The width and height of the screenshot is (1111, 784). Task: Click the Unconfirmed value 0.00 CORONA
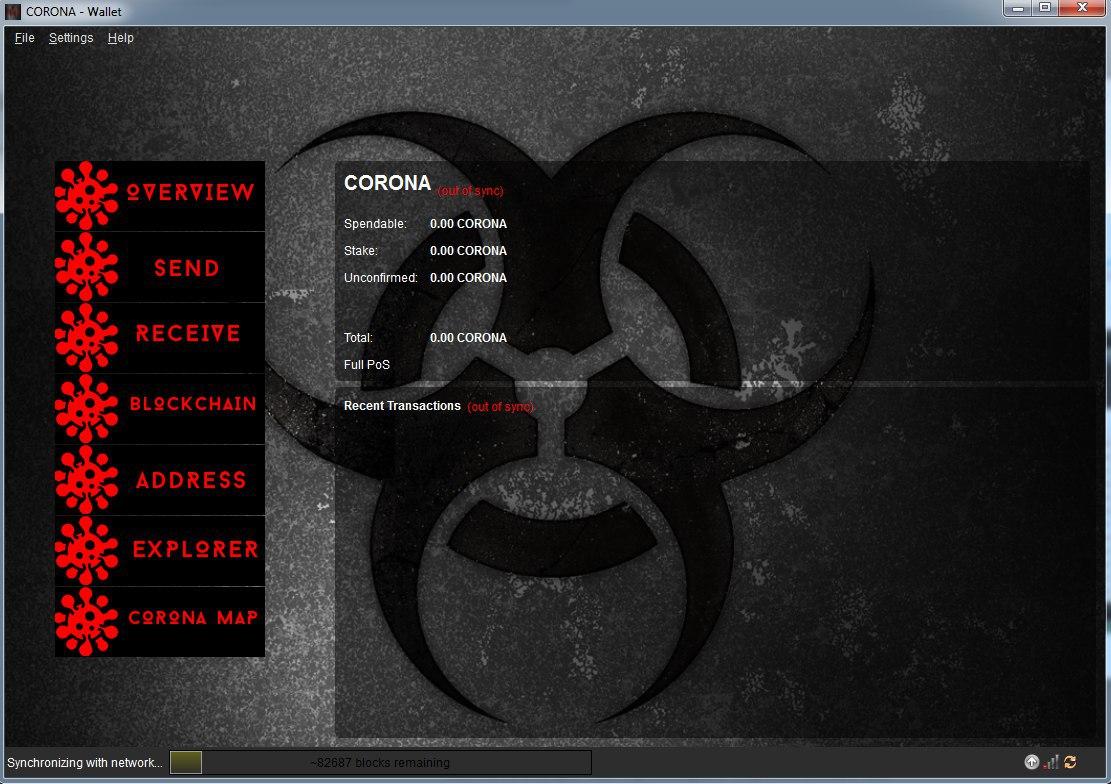coord(468,278)
